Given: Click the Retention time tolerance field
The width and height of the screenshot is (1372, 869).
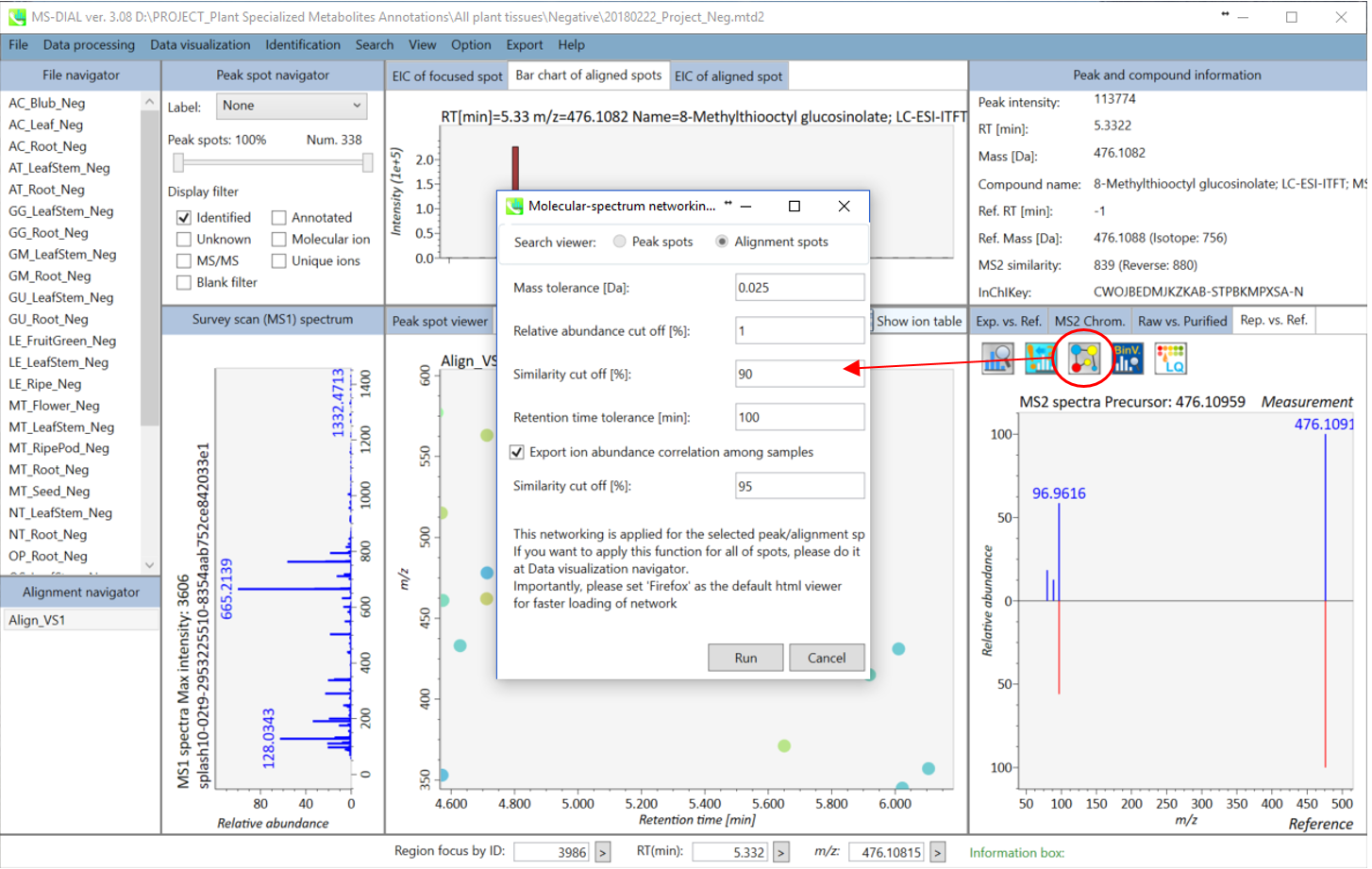Looking at the screenshot, I should tap(800, 417).
